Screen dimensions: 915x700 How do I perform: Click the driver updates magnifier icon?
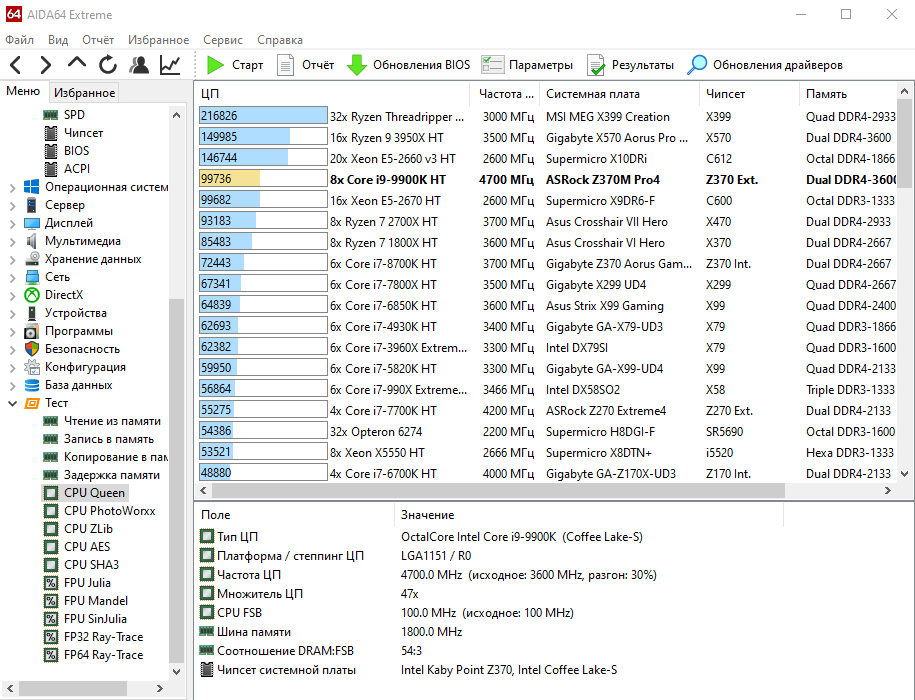point(697,65)
